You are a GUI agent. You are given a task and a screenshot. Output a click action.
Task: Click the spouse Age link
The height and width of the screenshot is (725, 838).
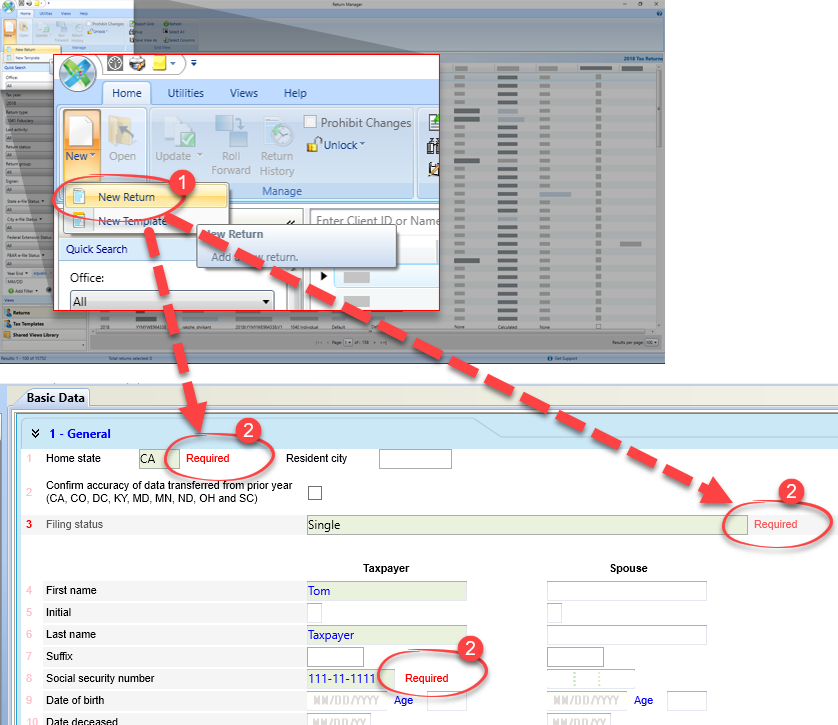click(x=643, y=700)
